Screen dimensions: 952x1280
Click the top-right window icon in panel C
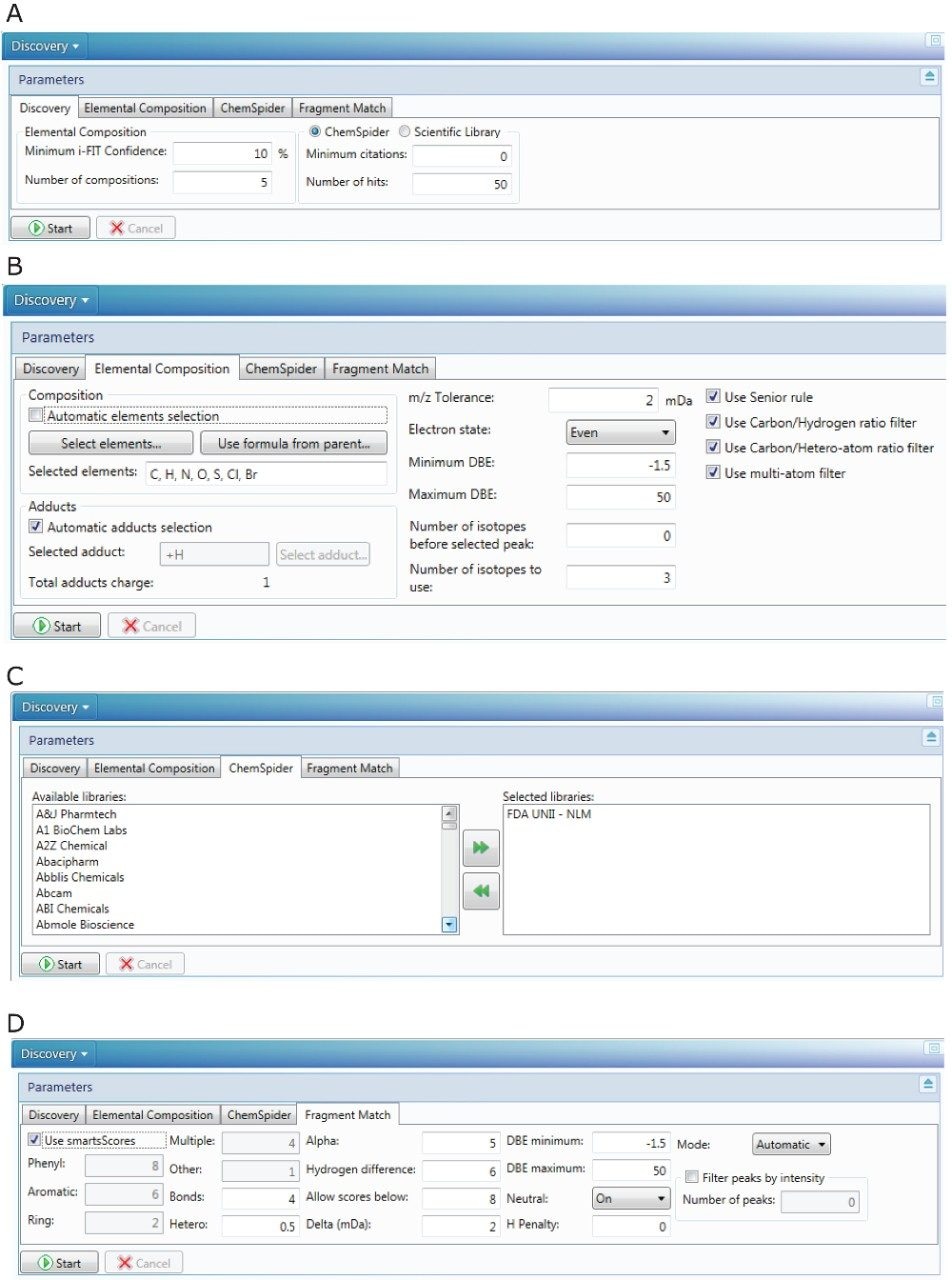934,703
